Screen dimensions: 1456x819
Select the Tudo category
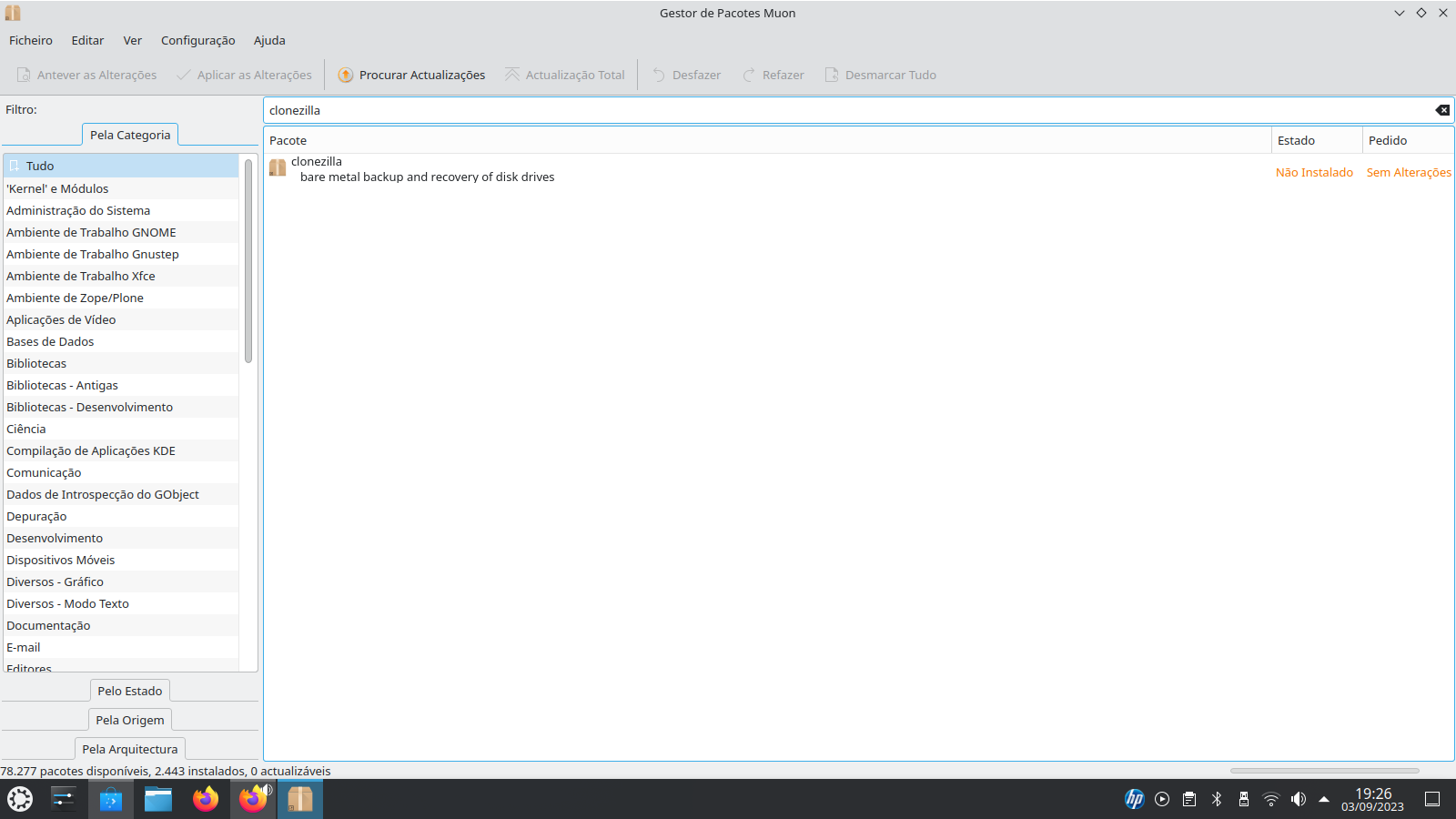click(x=121, y=166)
